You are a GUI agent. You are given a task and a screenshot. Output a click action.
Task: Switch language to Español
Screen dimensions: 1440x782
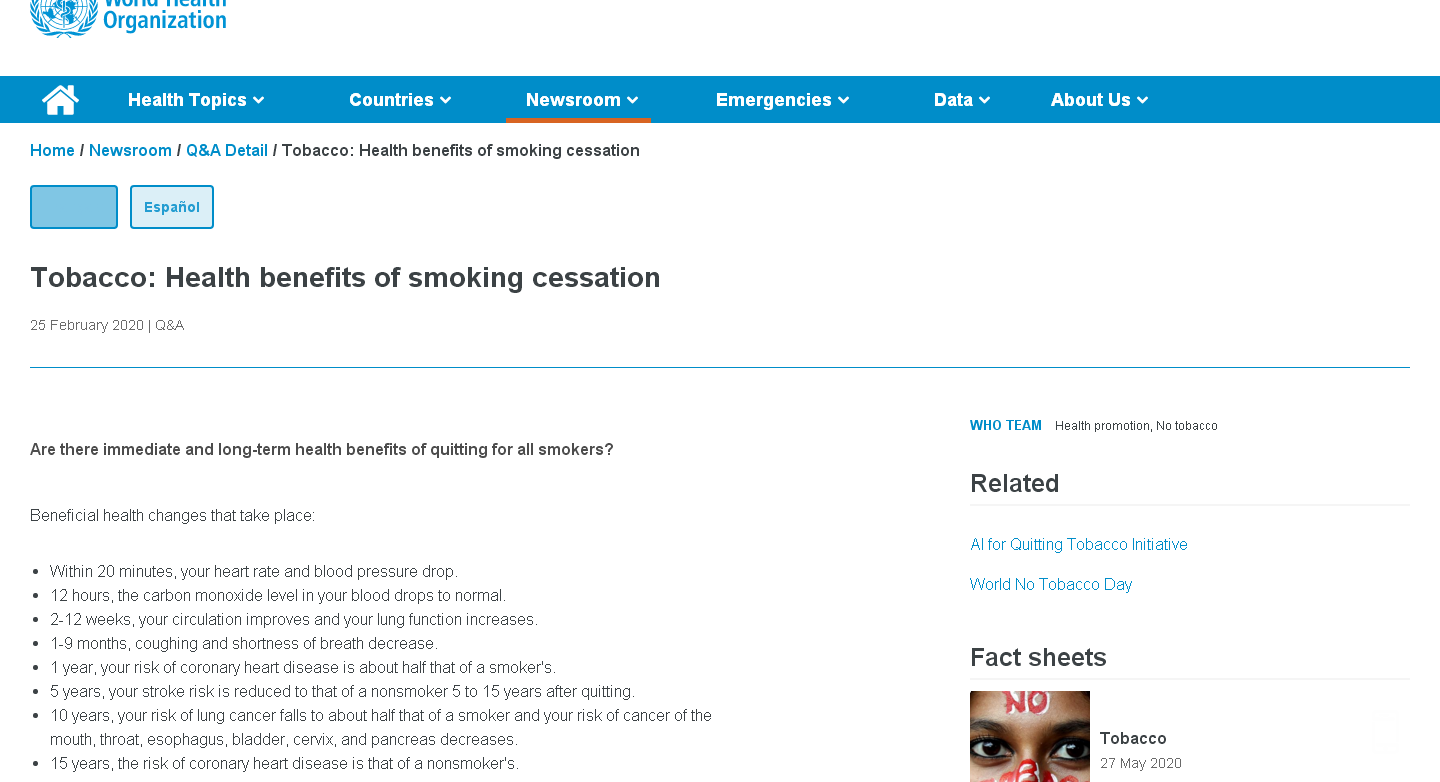[172, 207]
